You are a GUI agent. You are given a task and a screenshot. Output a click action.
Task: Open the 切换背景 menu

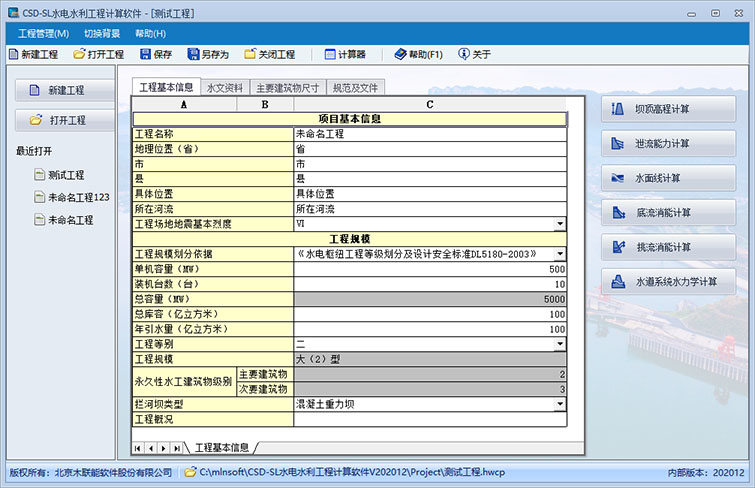[102, 34]
